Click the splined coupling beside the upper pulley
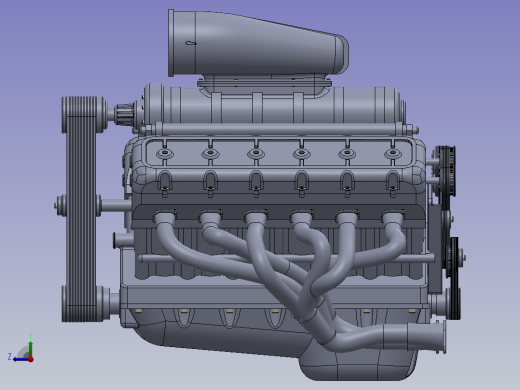This screenshot has height=390, width=520. click(x=125, y=114)
